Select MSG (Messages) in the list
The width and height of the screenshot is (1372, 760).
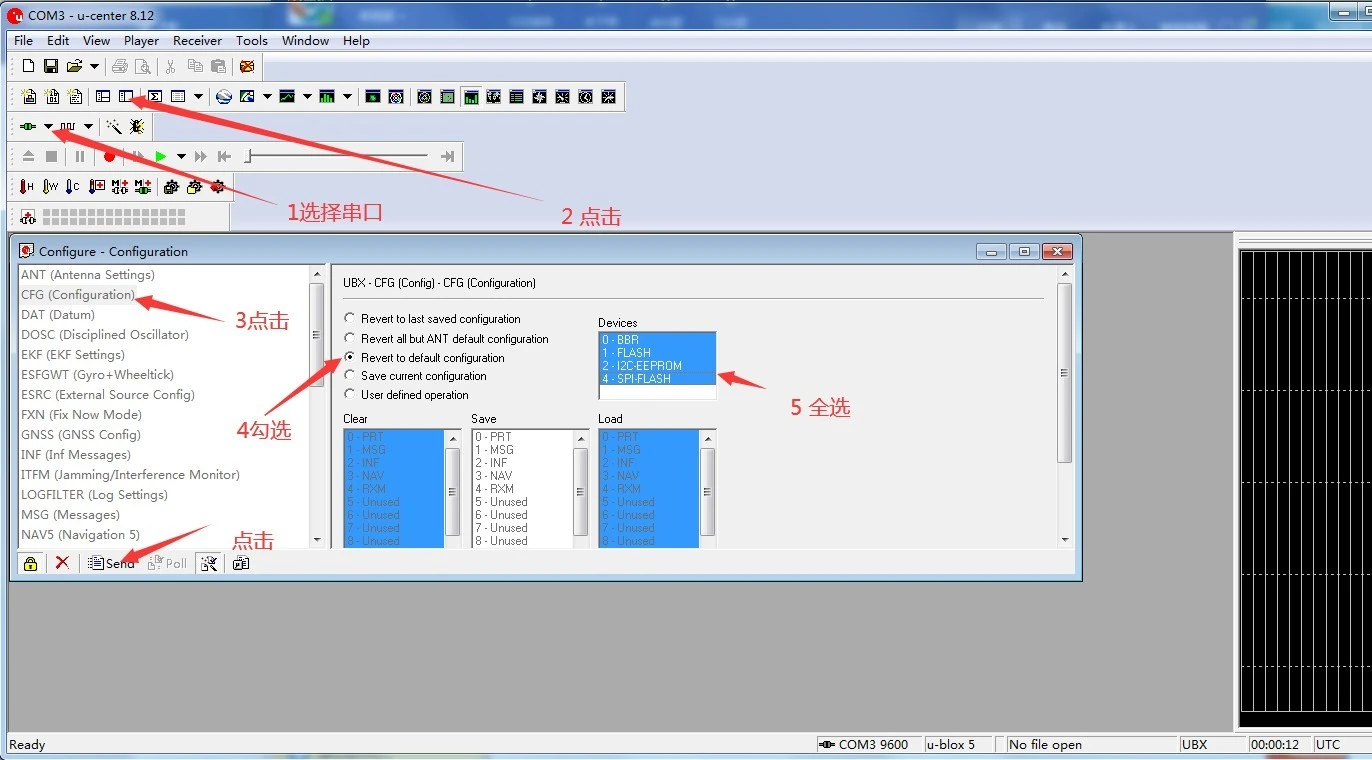[70, 515]
